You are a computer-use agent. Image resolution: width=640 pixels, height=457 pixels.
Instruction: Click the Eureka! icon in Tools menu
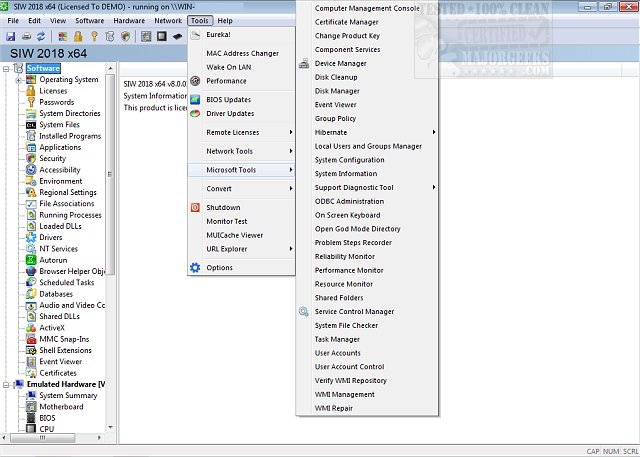coord(196,35)
